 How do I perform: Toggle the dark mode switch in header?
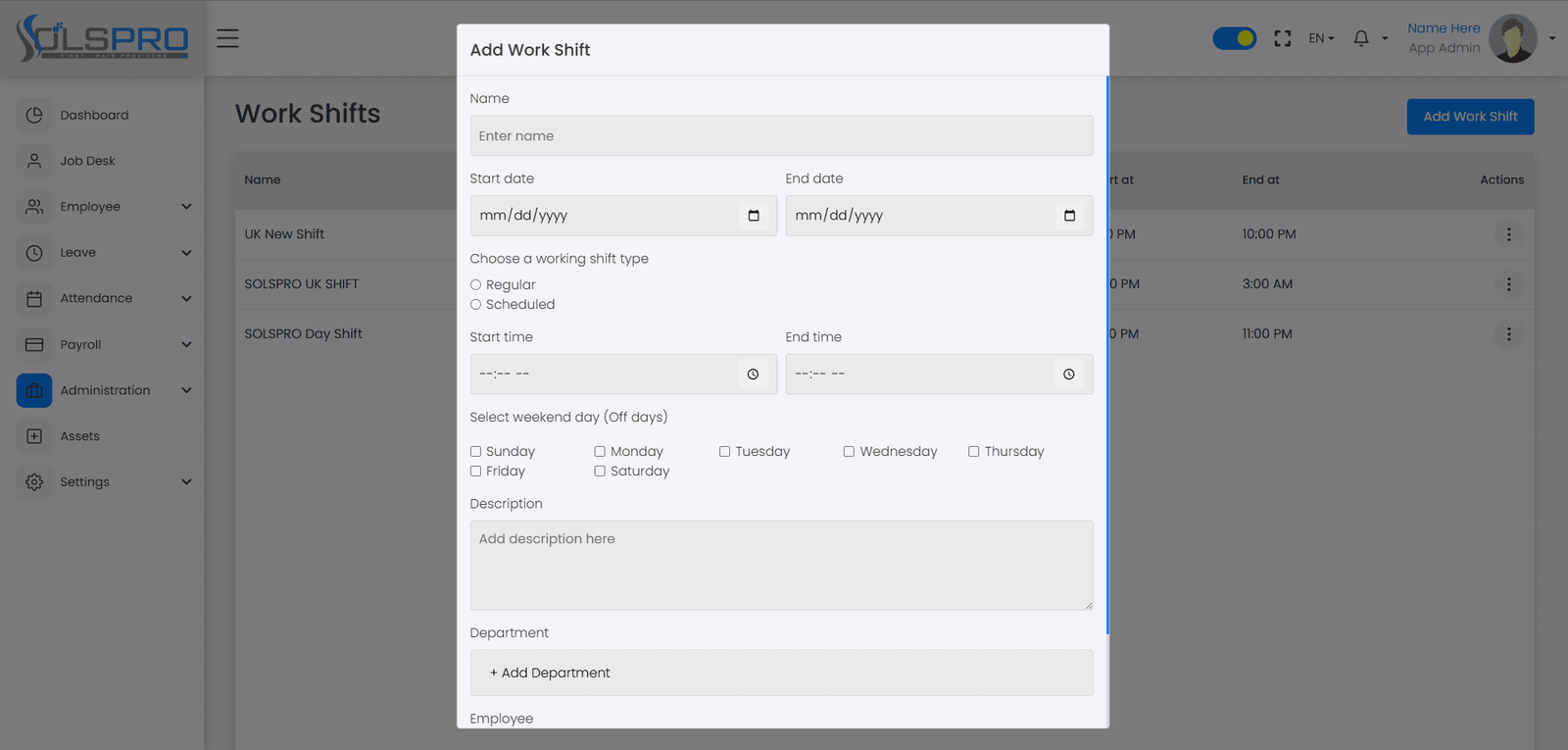tap(1235, 38)
